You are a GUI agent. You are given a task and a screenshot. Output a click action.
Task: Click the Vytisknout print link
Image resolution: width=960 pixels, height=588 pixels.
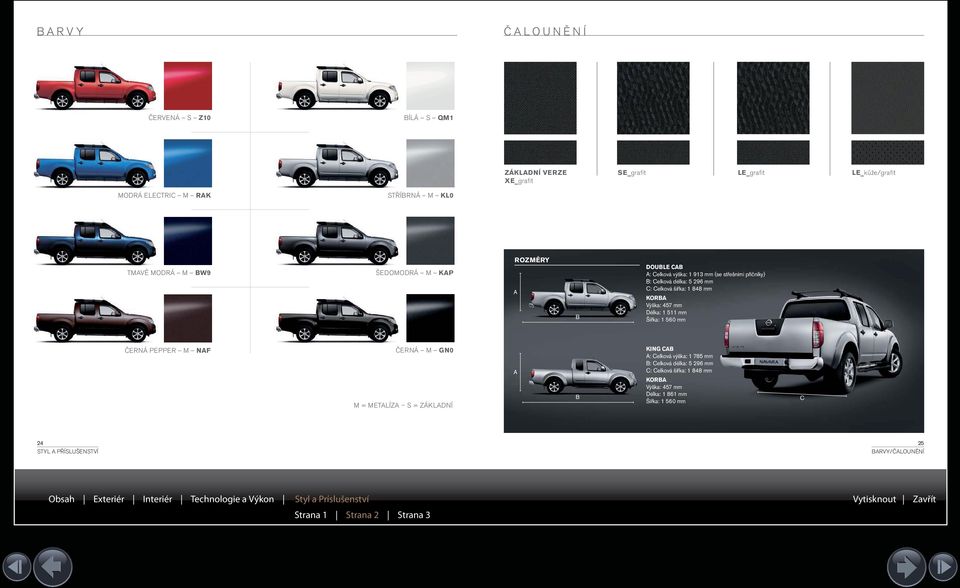pos(874,499)
